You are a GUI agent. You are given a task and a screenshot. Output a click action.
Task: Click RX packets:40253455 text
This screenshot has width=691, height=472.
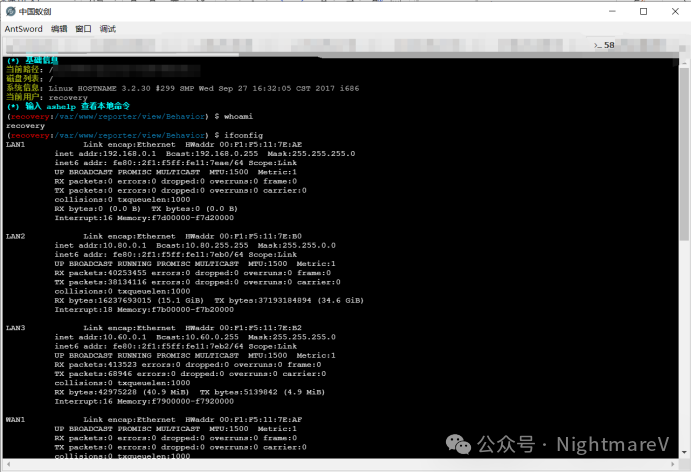(x=100, y=273)
